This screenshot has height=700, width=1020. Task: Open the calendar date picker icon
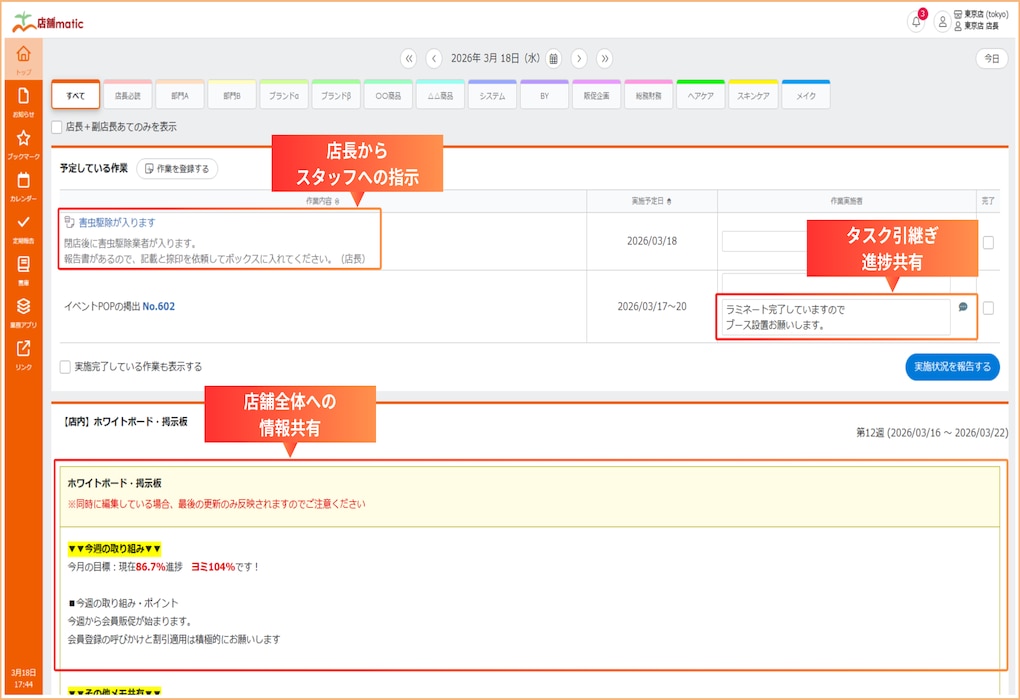[x=553, y=58]
